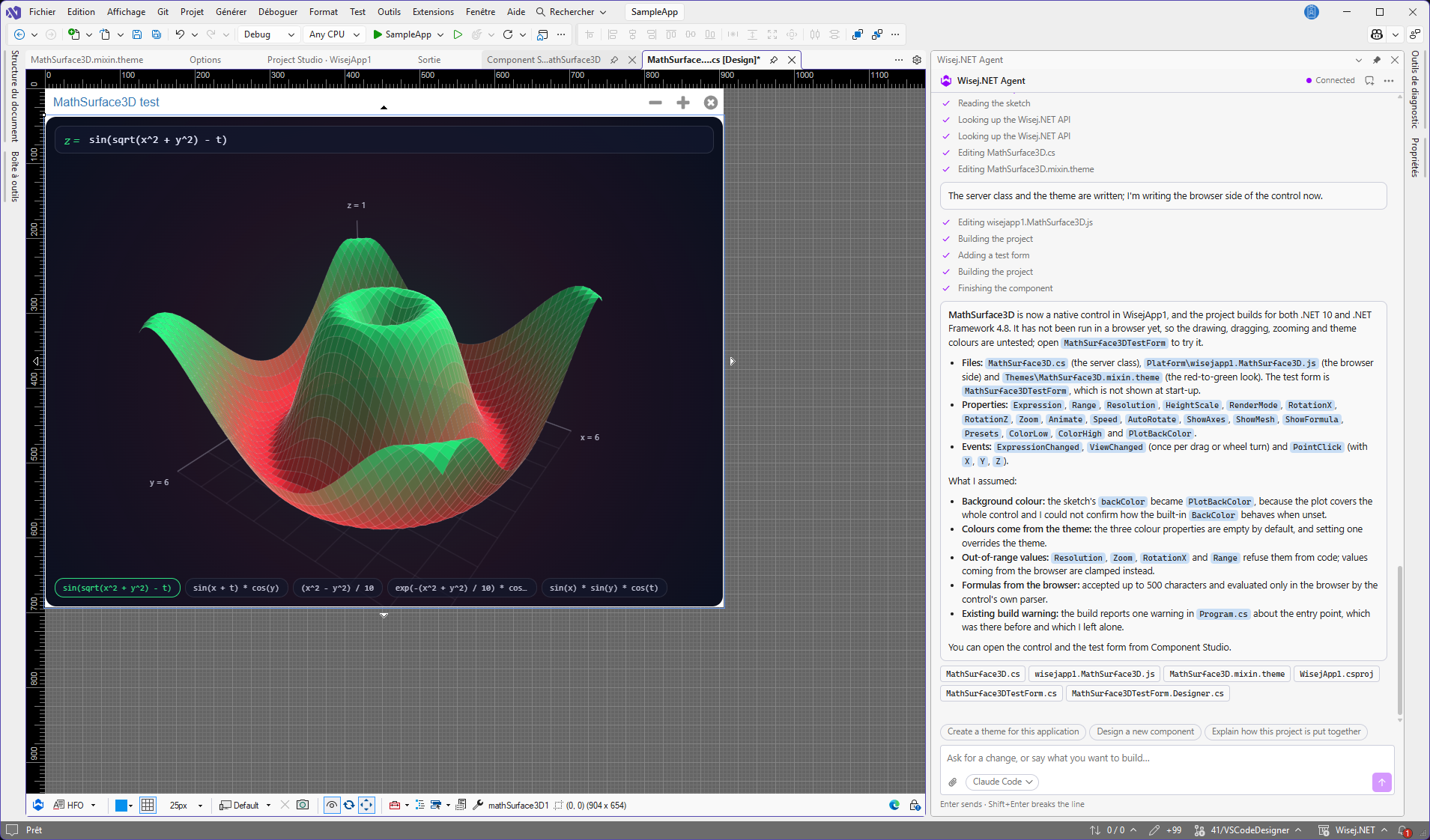Open the MathSurface3DTestForm.cs file chip

1001,693
